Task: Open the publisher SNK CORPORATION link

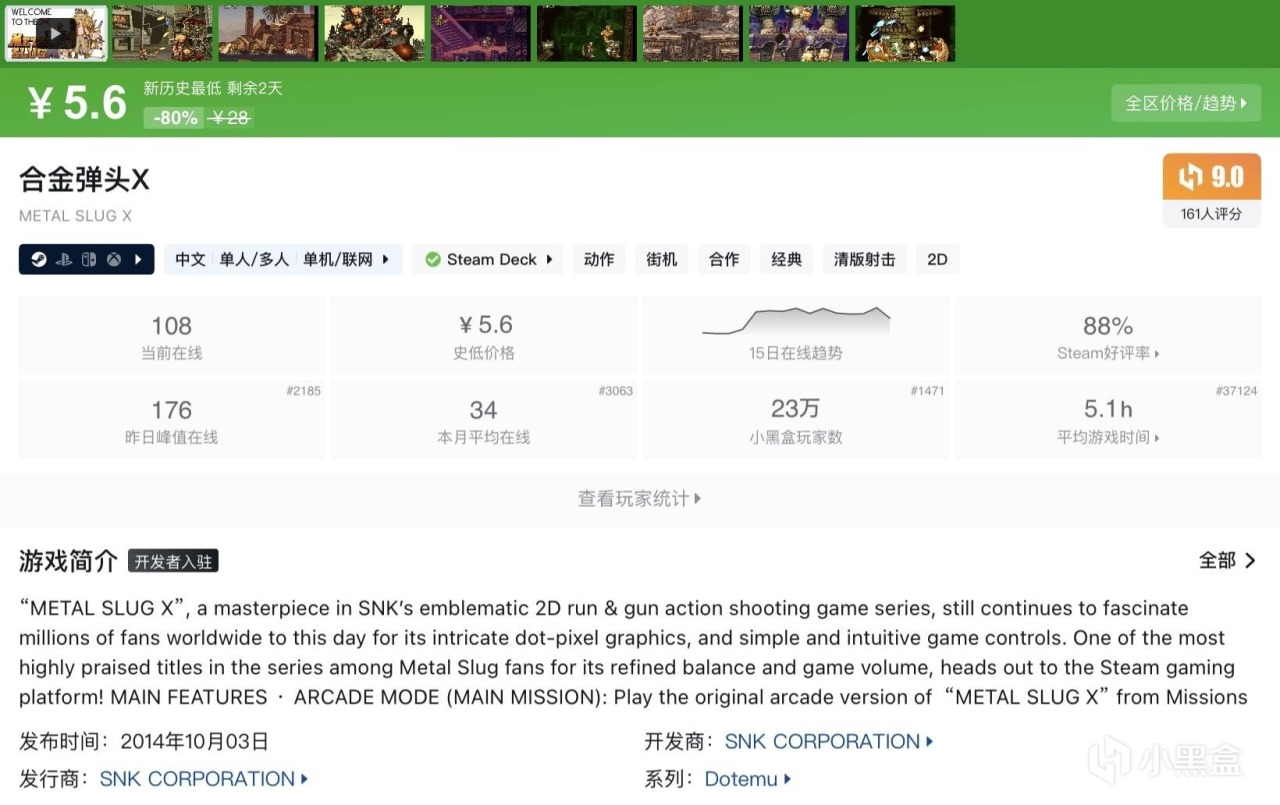Action: click(x=204, y=778)
